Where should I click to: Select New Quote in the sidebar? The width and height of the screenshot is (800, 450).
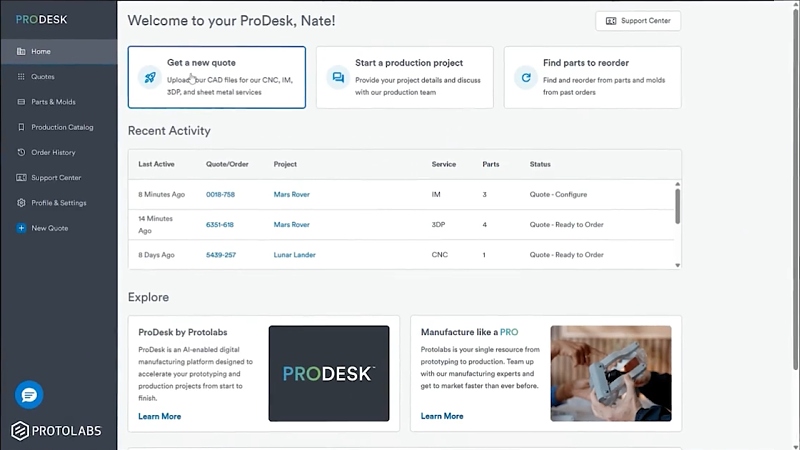pos(59,228)
